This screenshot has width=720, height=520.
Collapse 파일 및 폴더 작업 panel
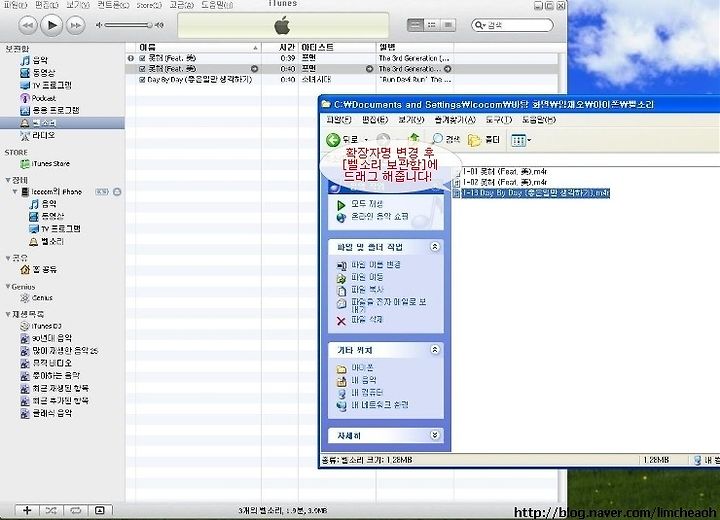tap(434, 247)
